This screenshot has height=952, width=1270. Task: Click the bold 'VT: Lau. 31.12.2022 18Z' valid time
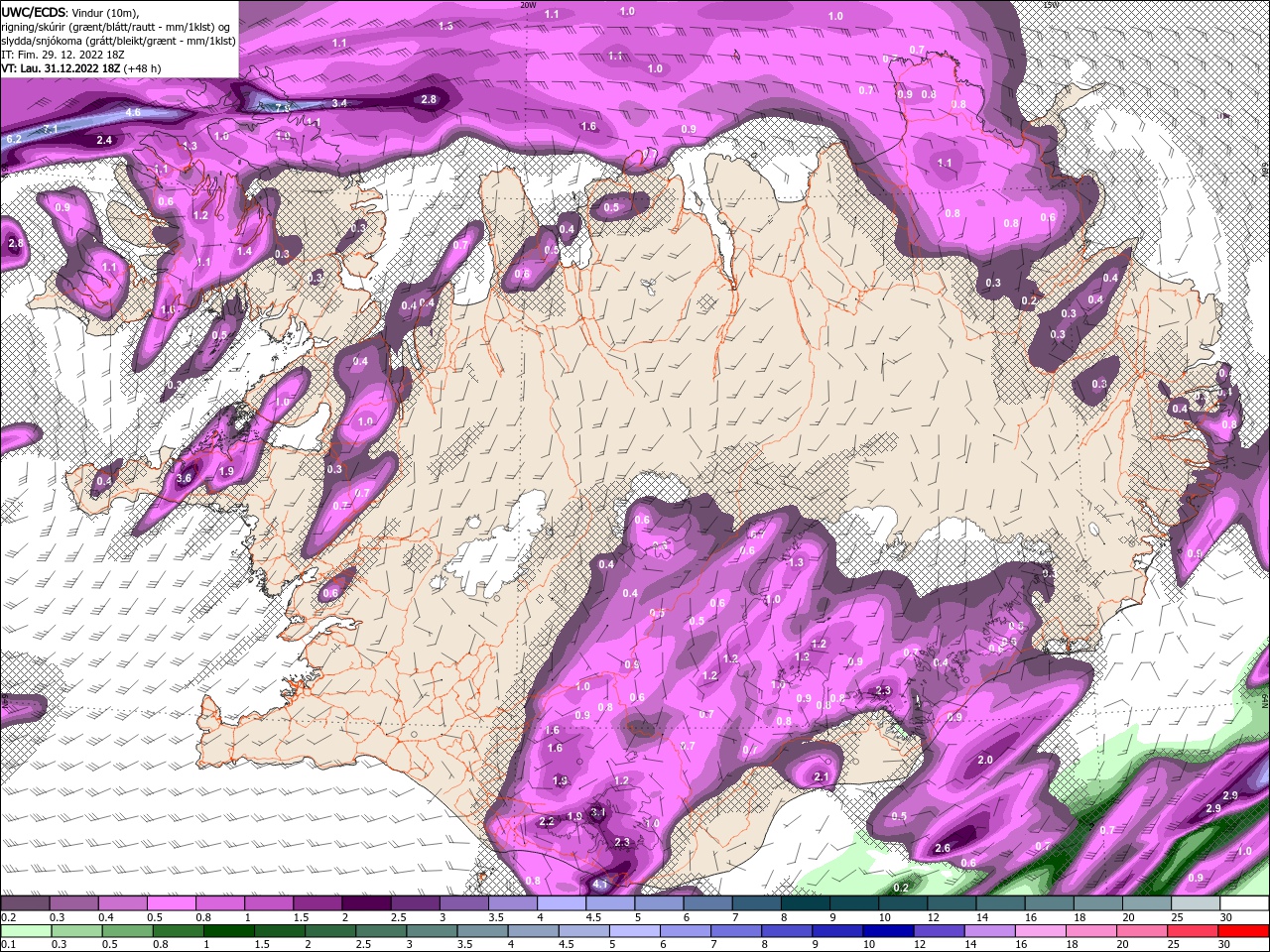coord(61,68)
